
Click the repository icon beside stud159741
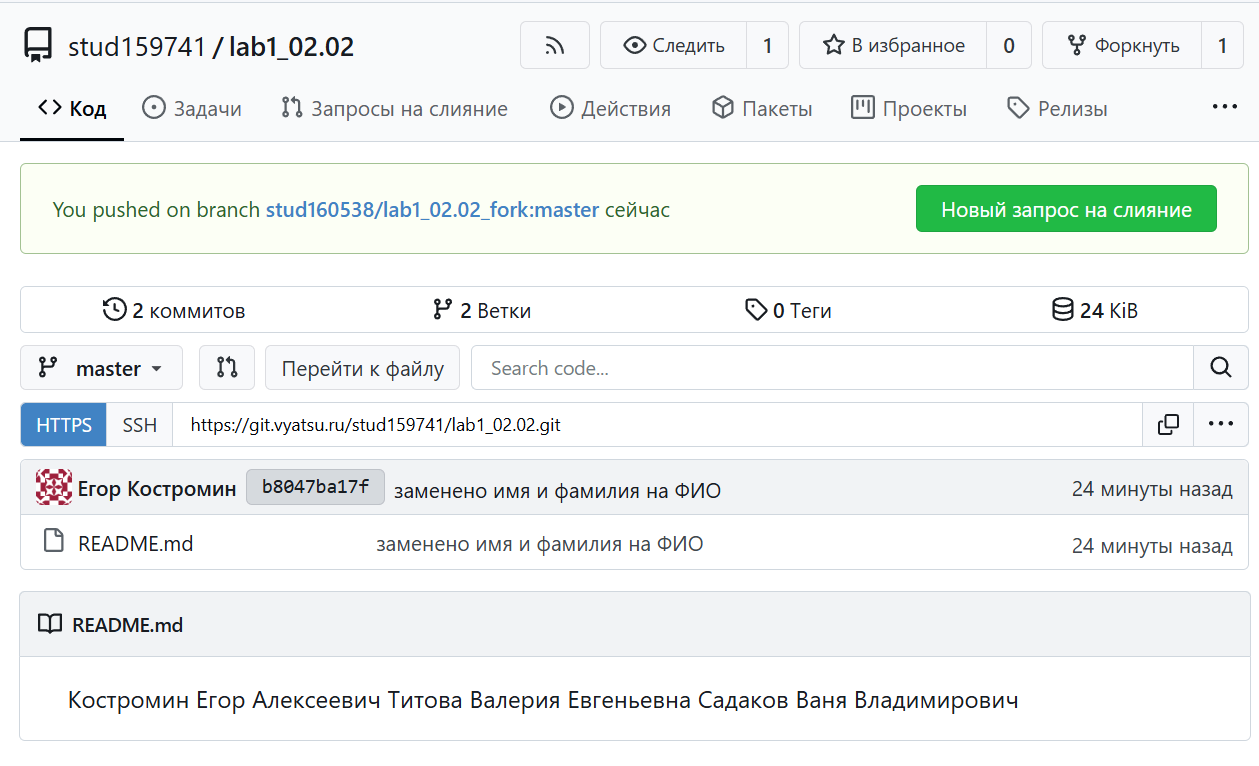[x=38, y=46]
